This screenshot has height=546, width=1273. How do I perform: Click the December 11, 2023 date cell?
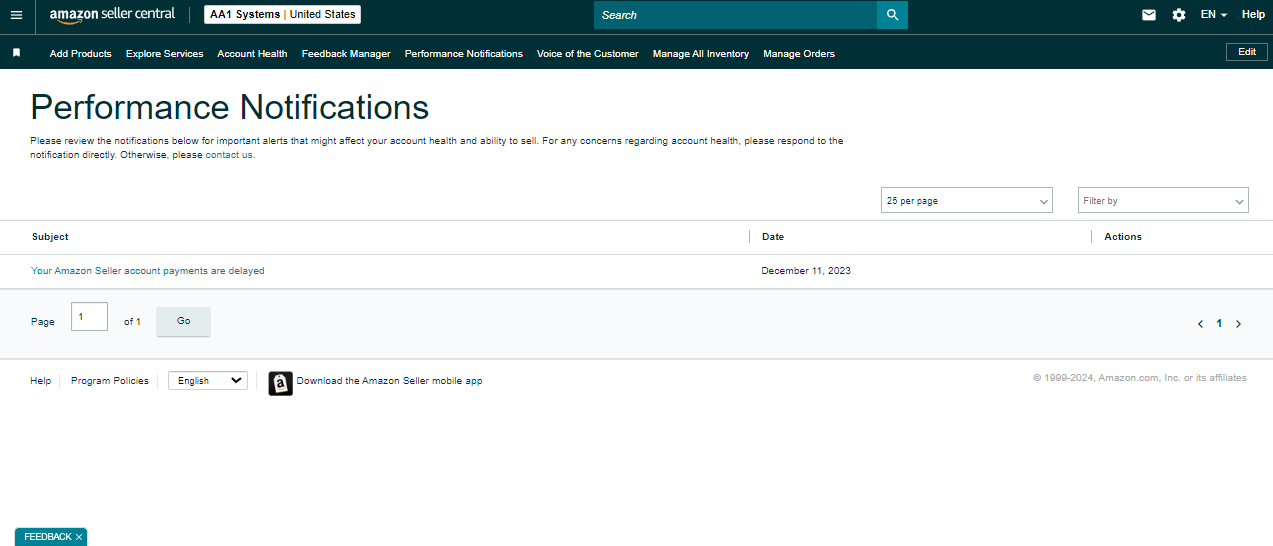pyautogui.click(x=806, y=271)
